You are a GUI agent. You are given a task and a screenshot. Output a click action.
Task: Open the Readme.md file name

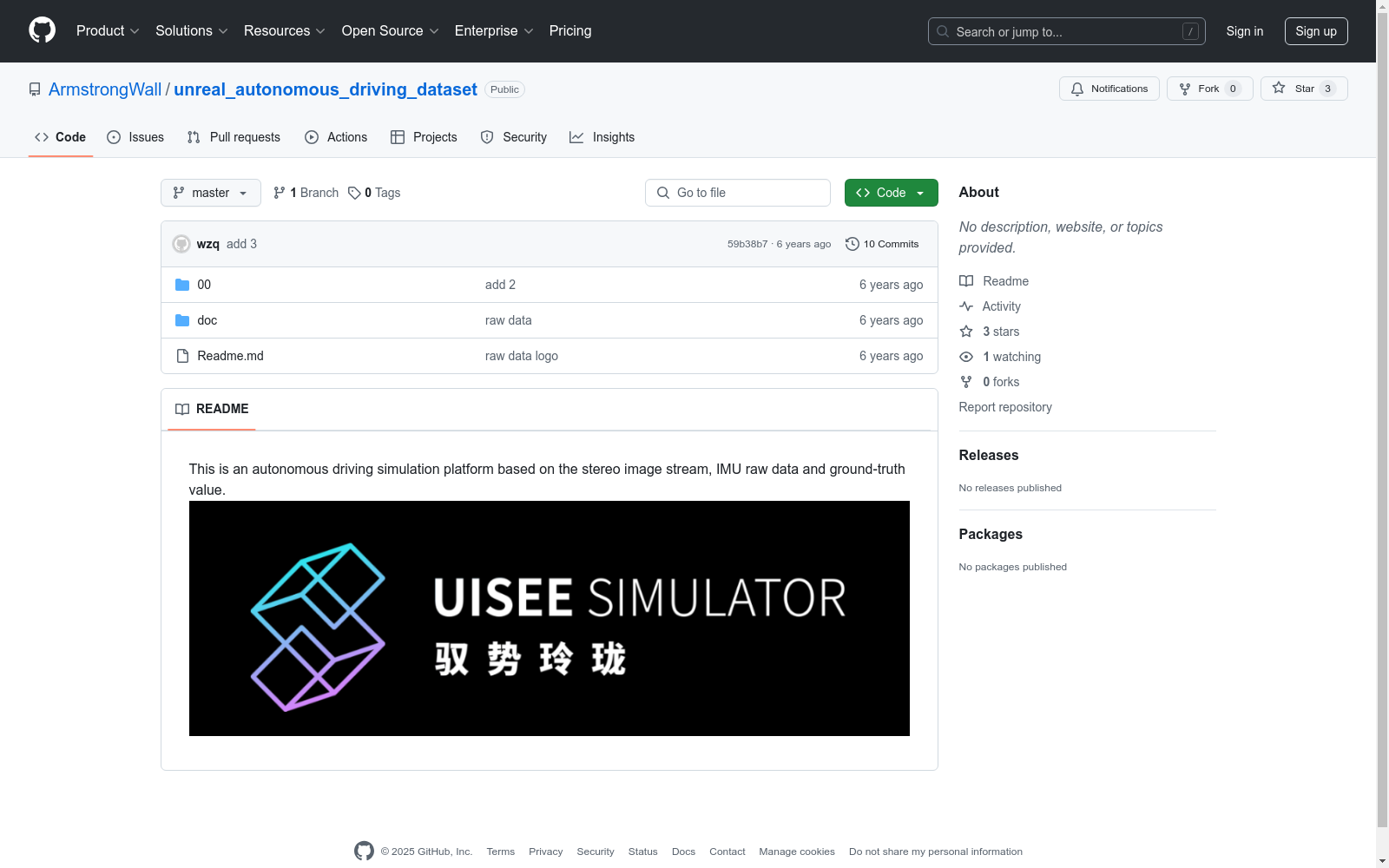[230, 356]
